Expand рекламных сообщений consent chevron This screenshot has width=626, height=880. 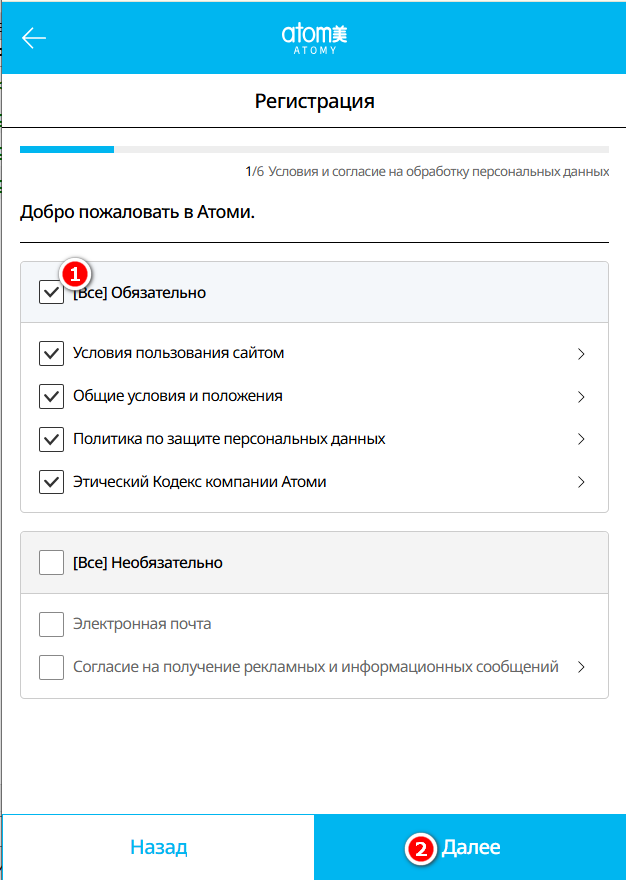[581, 667]
